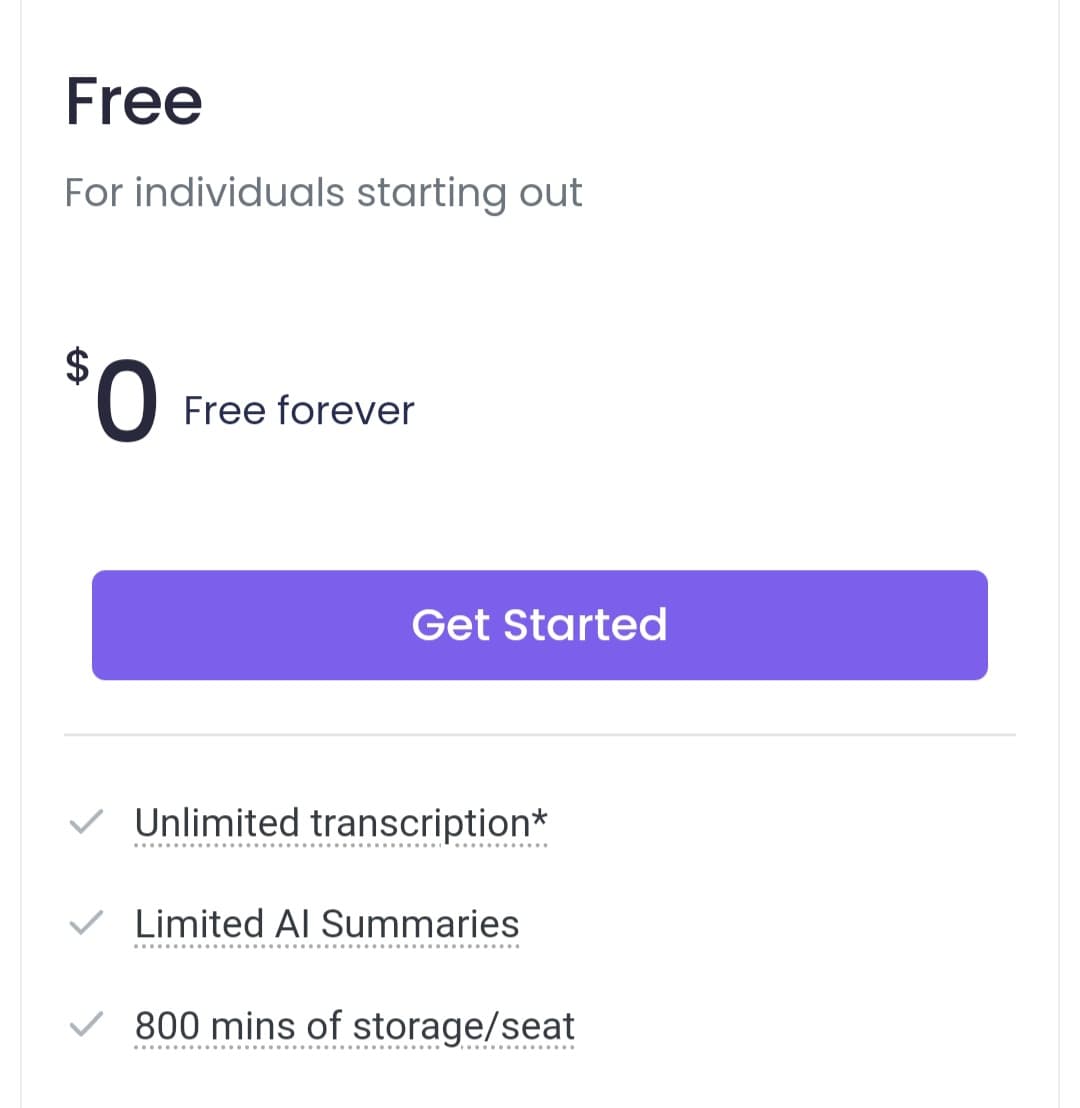The image size is (1080, 1108).
Task: Click the '800' number in the storage feature
Action: tap(168, 1025)
